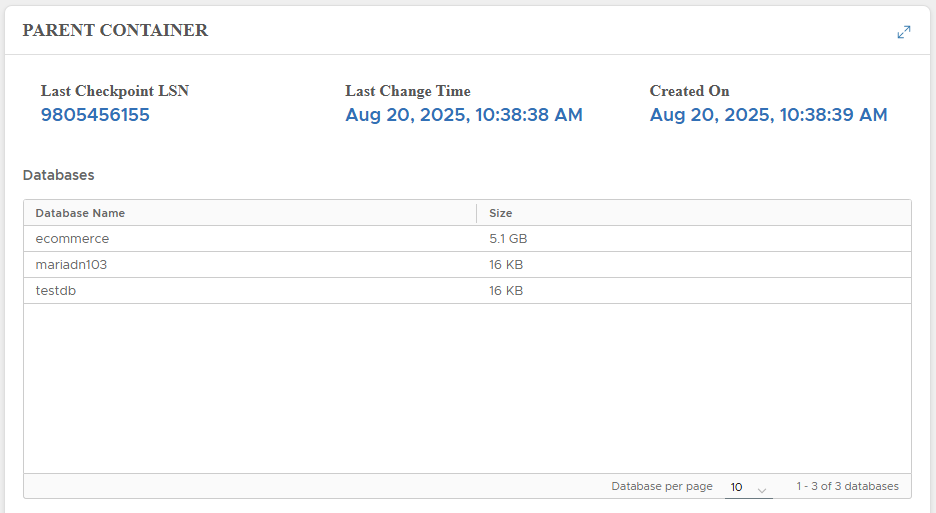Open the Database per page dropdown

coord(748,487)
